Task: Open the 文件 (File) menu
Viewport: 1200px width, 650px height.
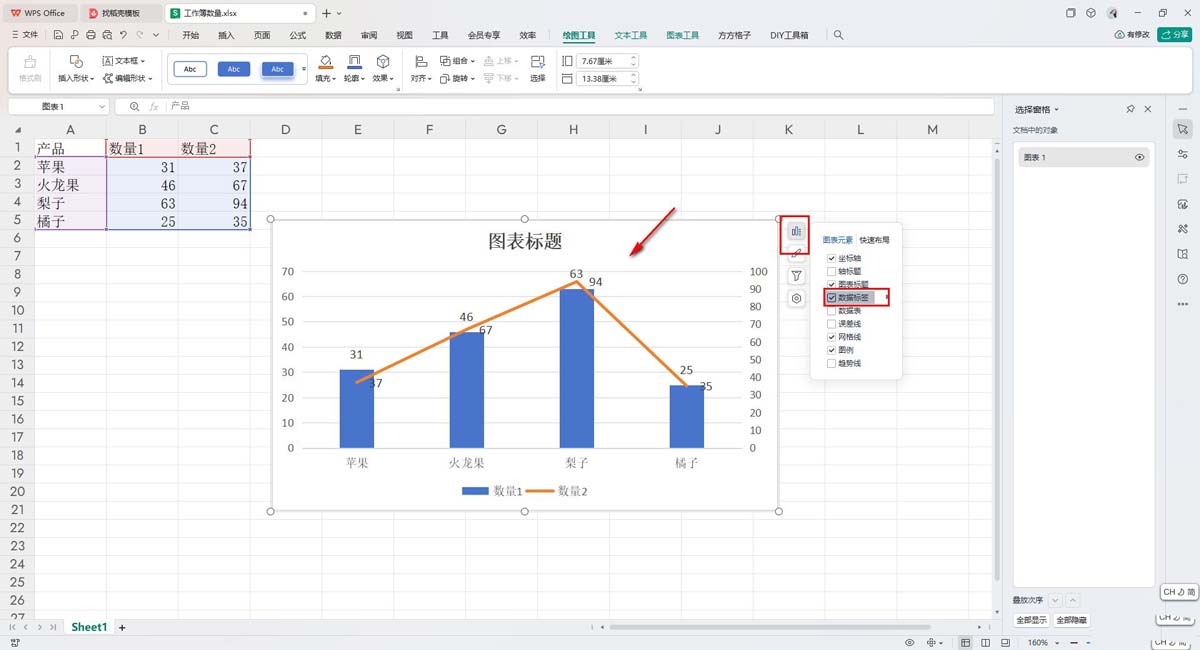Action: (25, 35)
